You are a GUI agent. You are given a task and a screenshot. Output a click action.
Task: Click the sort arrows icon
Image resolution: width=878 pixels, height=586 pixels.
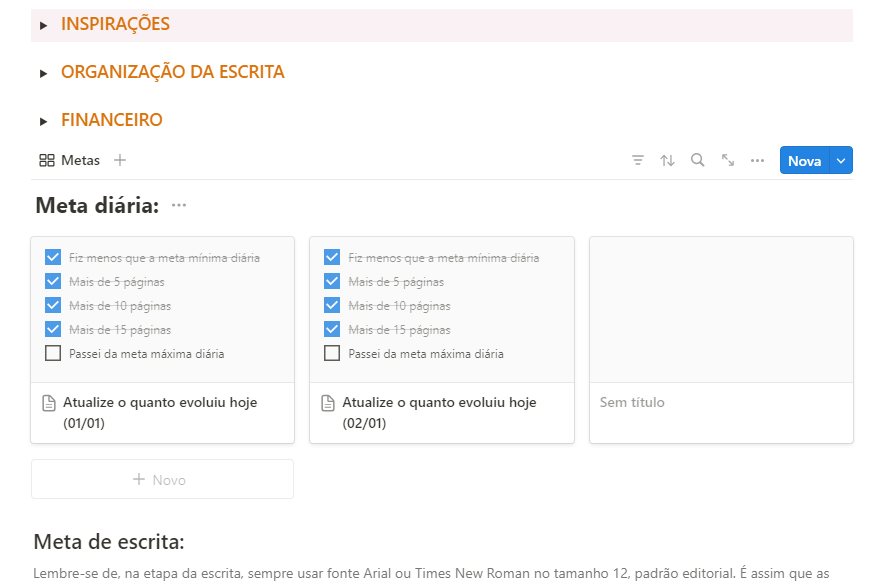[667, 160]
